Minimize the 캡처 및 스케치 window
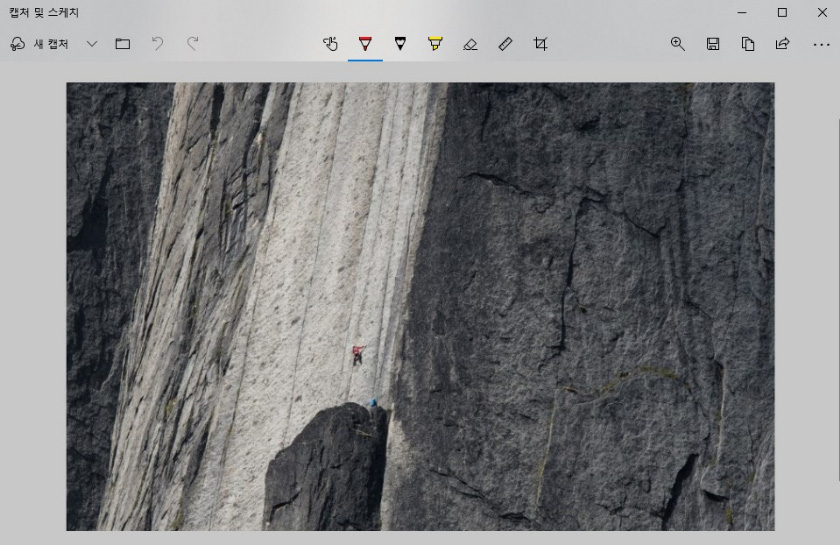Screen dimensions: 840x545 742,12
